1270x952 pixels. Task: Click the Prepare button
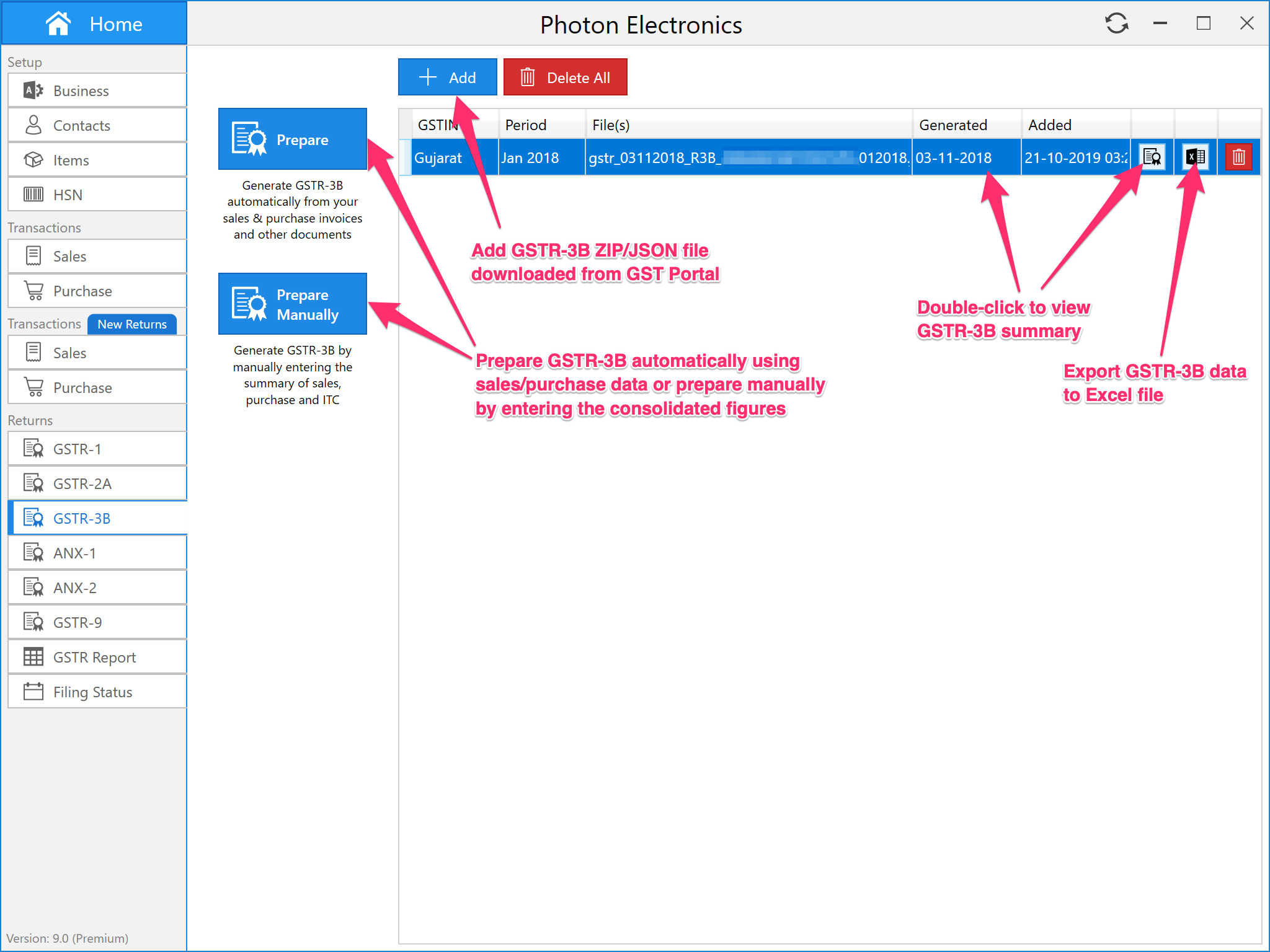[293, 139]
